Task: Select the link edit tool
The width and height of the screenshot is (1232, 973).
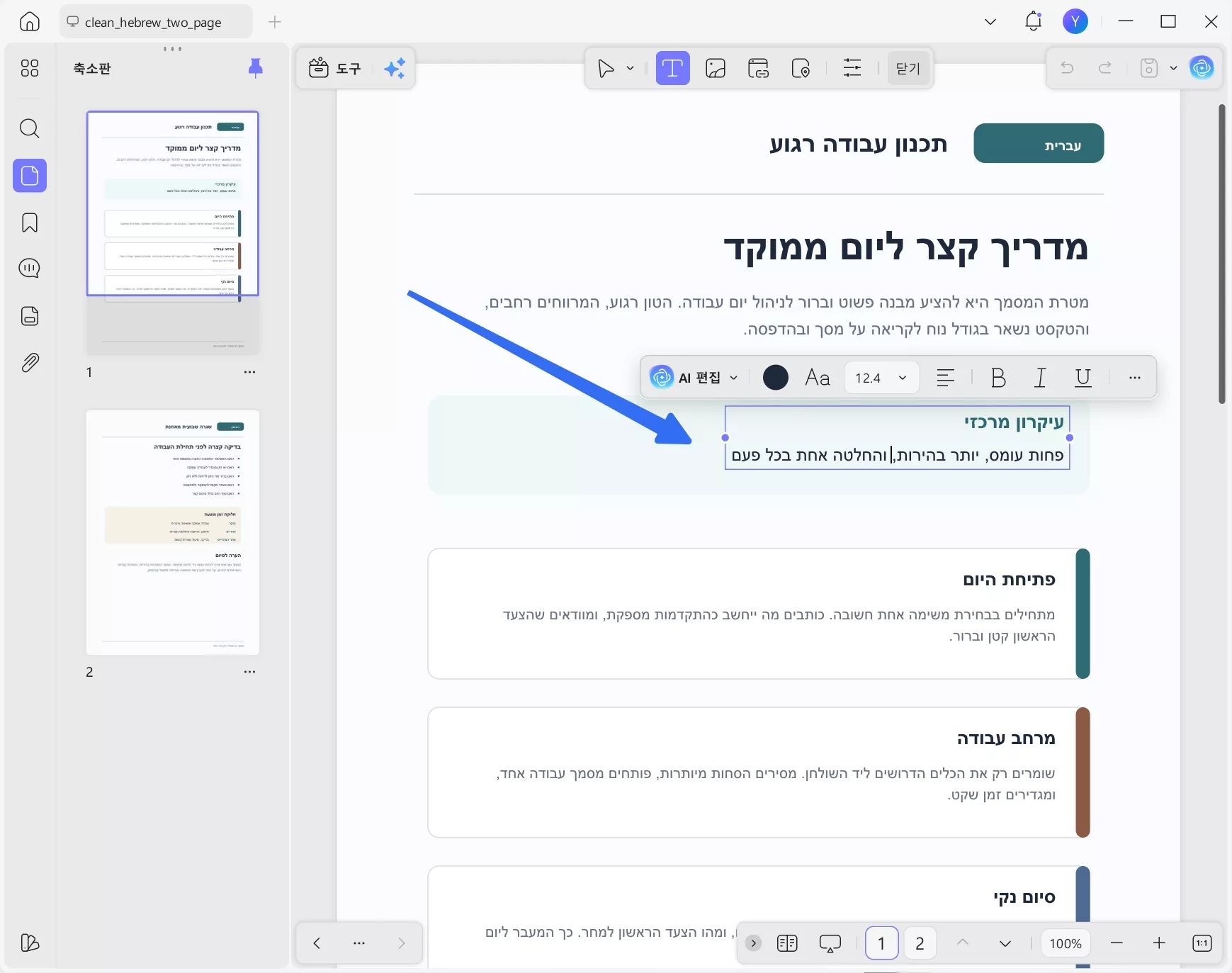Action: tap(758, 68)
